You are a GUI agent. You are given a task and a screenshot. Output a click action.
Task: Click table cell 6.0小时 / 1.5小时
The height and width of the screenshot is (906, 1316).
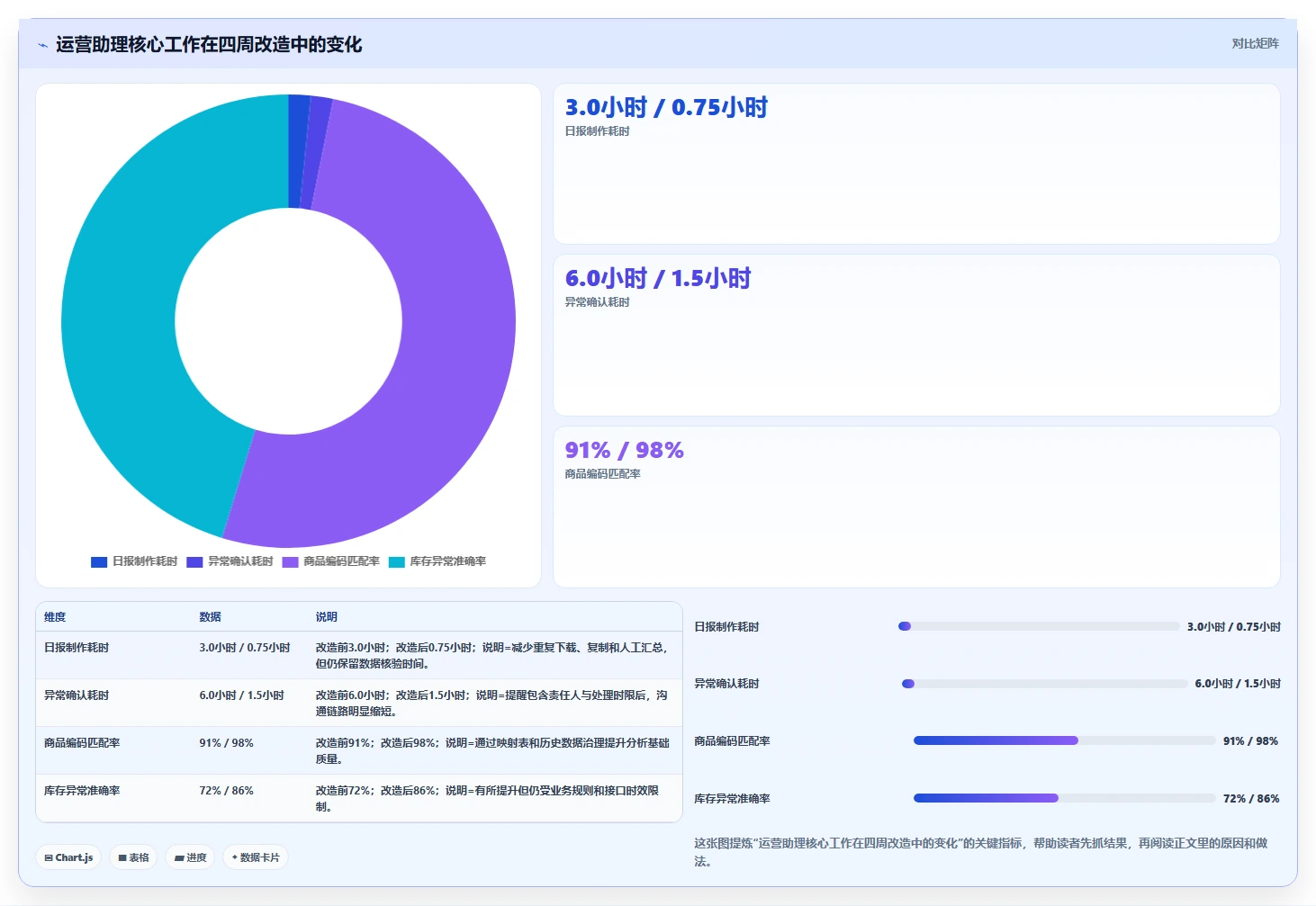[241, 695]
